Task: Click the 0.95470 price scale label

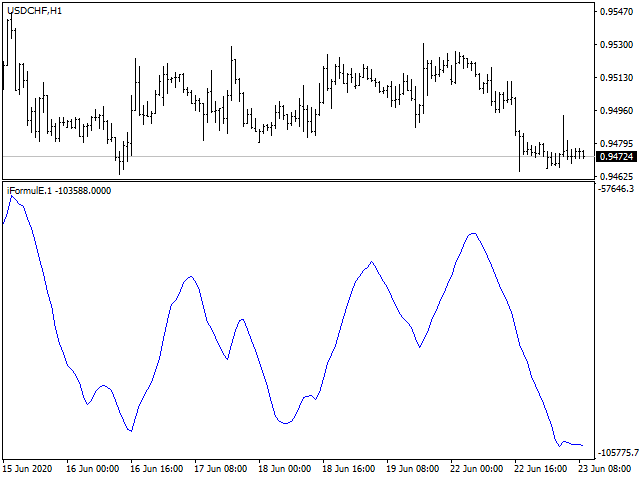Action: pos(616,11)
